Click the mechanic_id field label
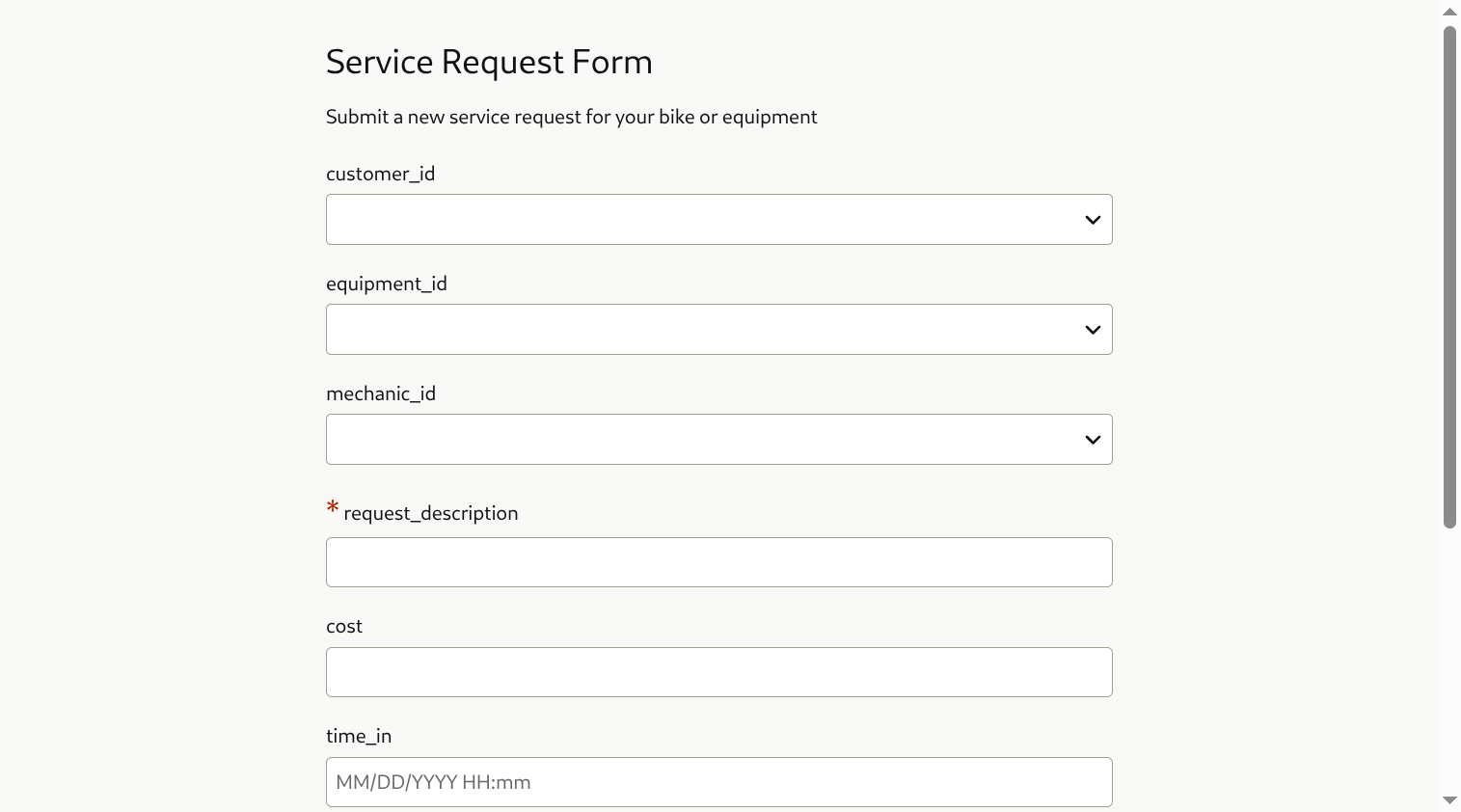The image size is (1461, 812). click(380, 393)
